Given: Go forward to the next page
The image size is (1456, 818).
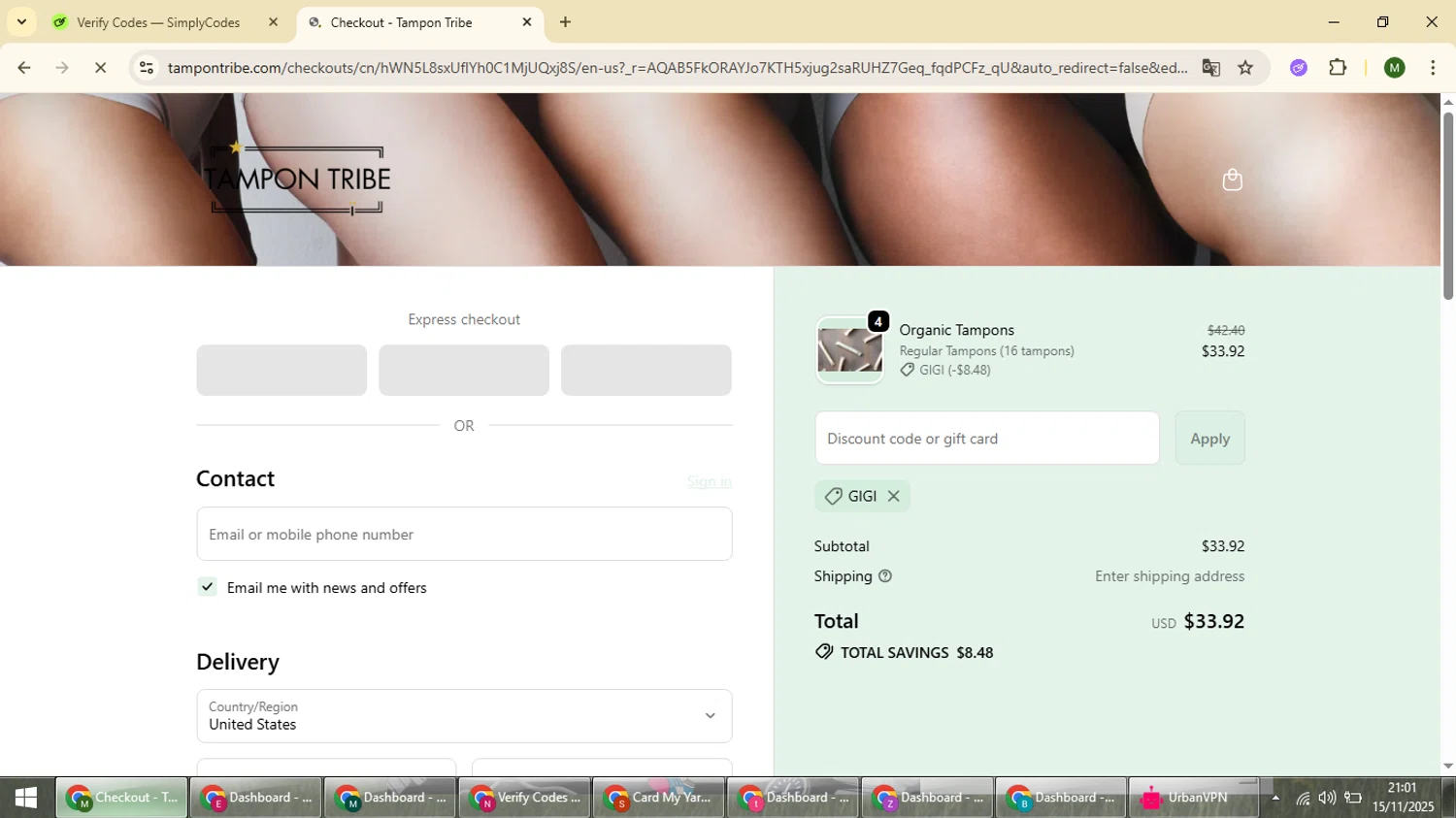Looking at the screenshot, I should (x=62, y=68).
